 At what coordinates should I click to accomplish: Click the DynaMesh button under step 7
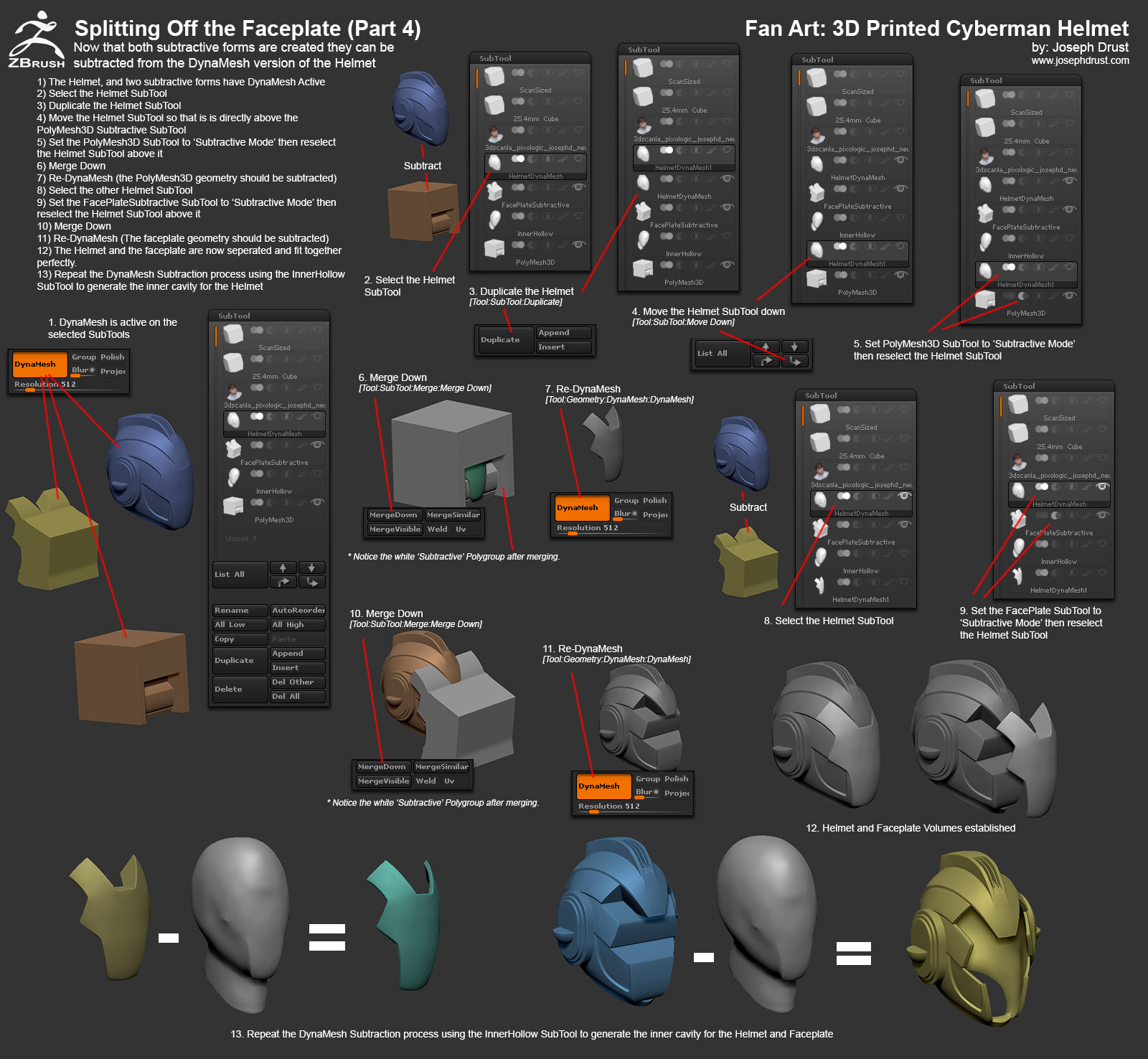click(581, 508)
